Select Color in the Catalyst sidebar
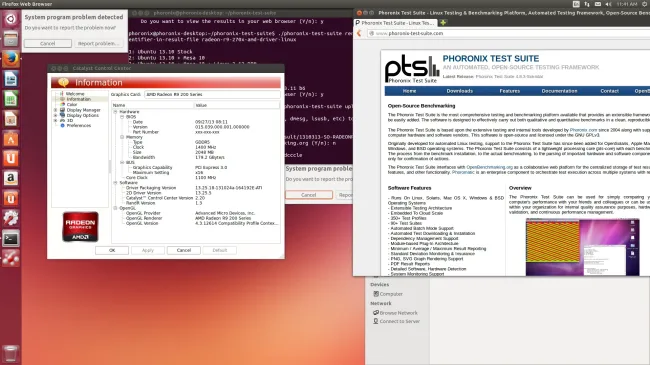The width and height of the screenshot is (650, 365). (72, 105)
